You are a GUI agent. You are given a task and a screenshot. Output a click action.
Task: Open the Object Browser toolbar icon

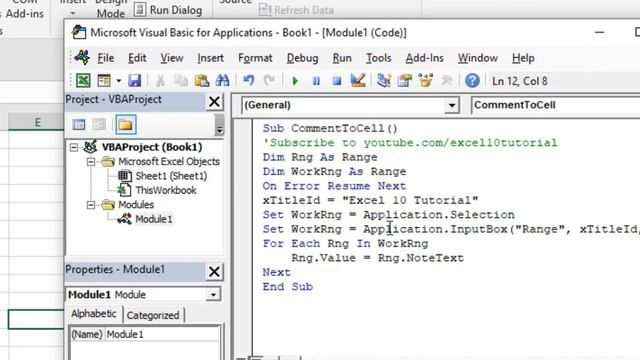pyautogui.click(x=425, y=81)
